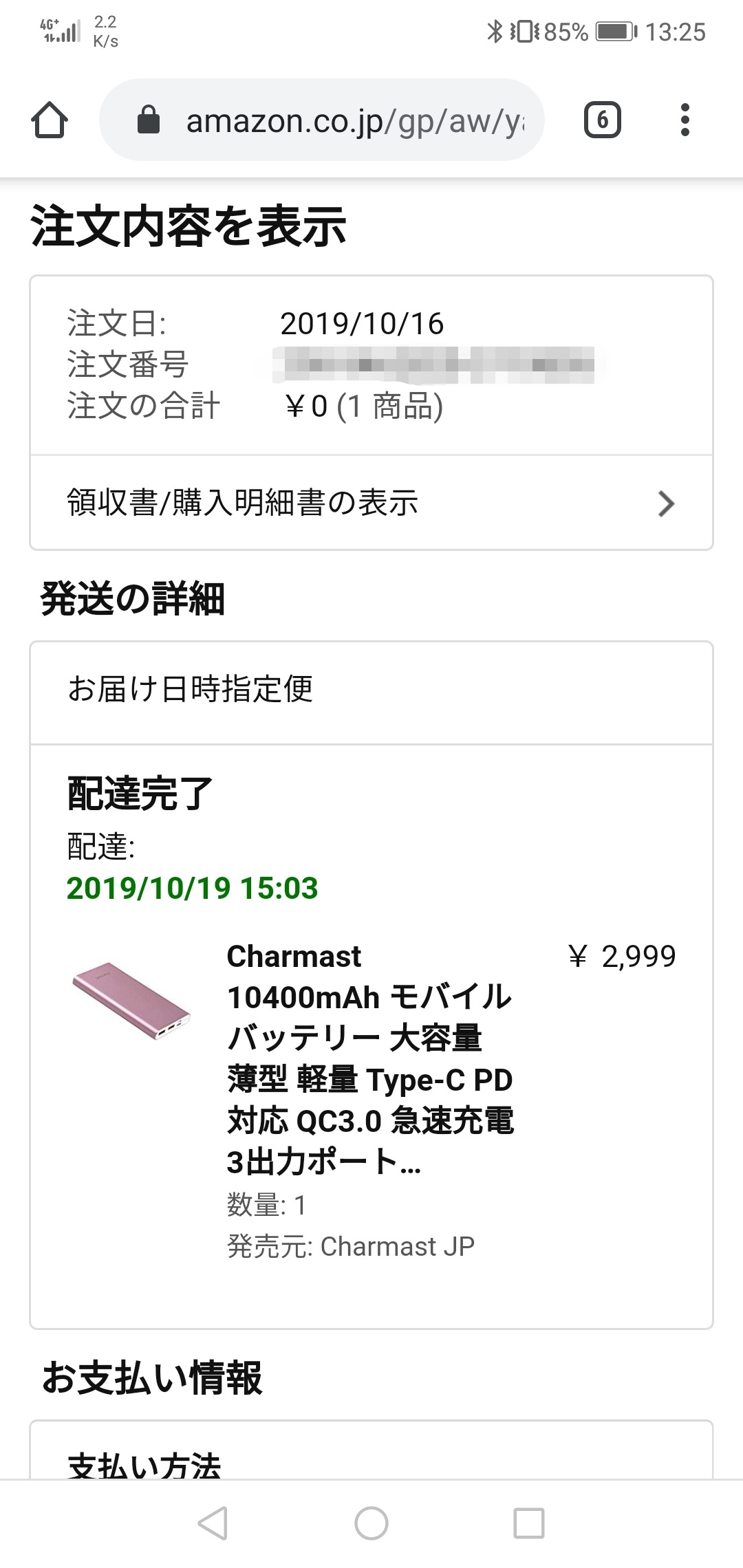Open Charmast 10400mAh モバイルバッテリー product title

369,1059
